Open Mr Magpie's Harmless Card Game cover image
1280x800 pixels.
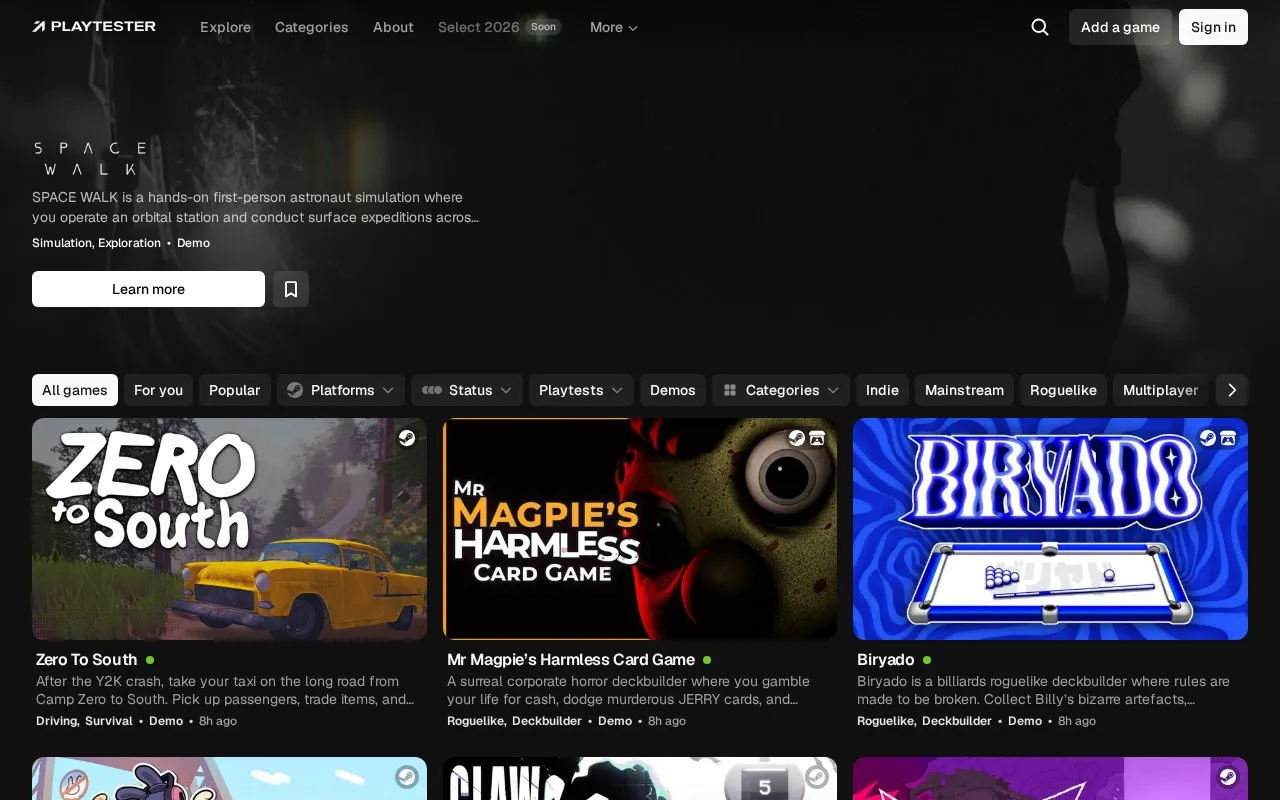(640, 529)
